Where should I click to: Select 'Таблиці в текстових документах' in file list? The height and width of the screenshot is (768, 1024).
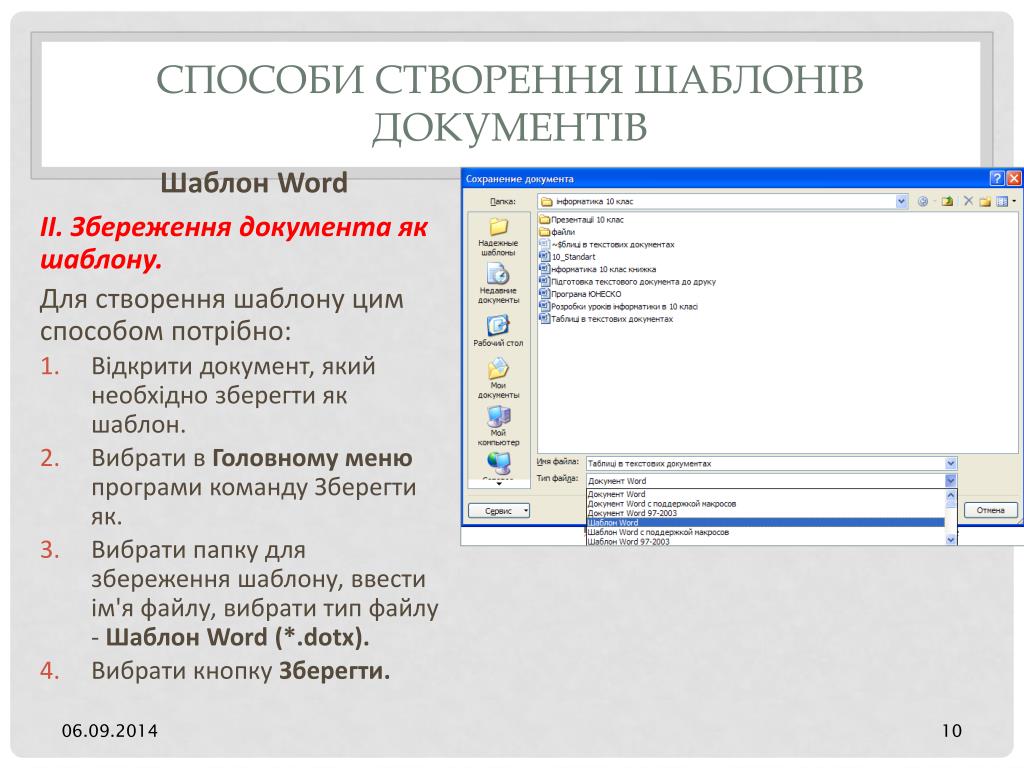coord(606,319)
